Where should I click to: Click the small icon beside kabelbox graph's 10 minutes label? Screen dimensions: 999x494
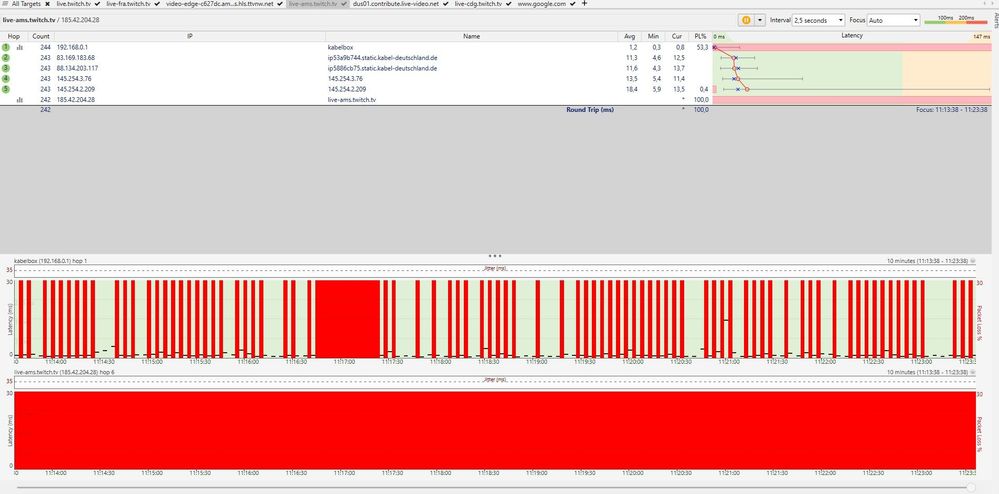click(973, 261)
